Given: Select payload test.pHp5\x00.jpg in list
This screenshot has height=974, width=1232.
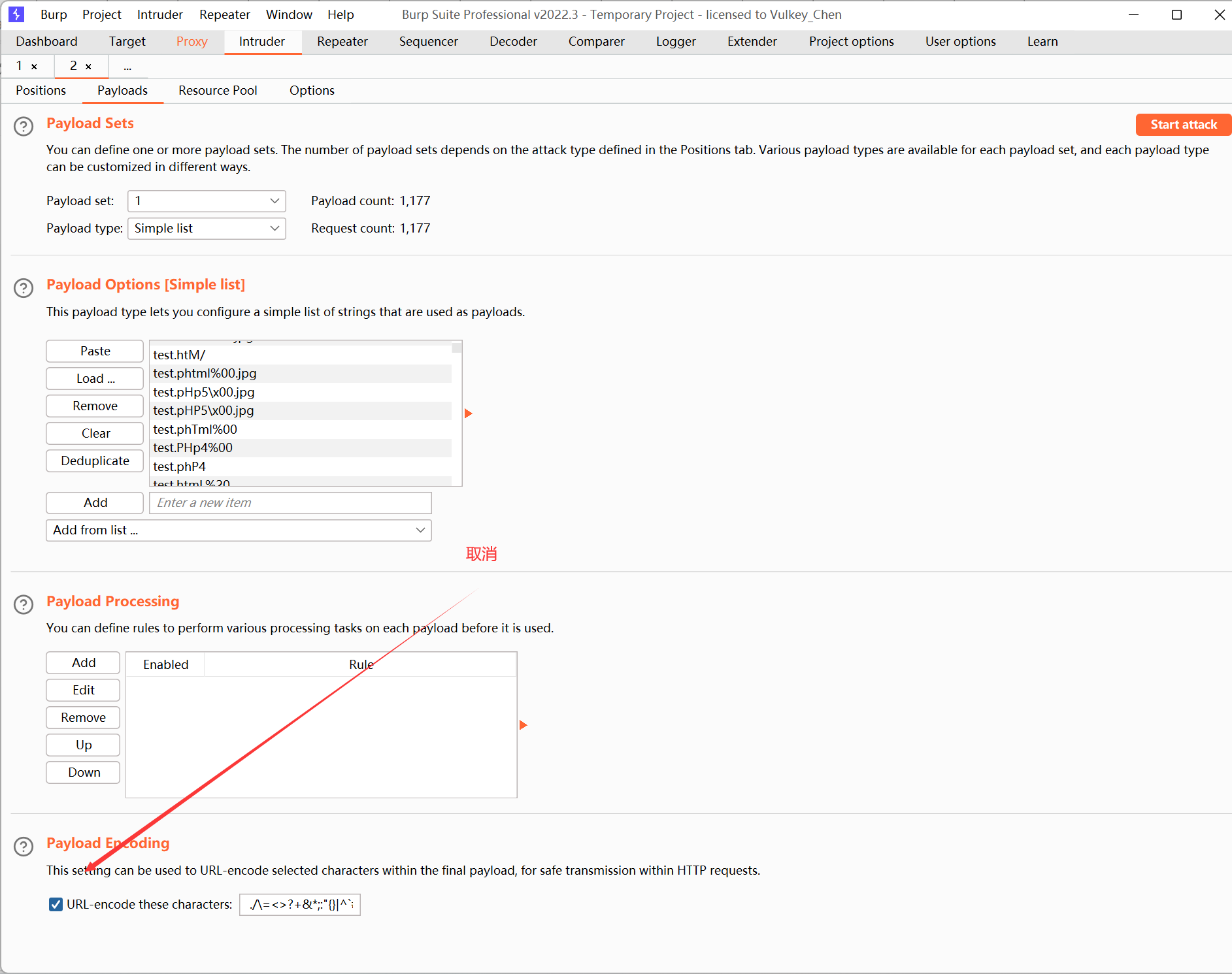Looking at the screenshot, I should tap(301, 393).
